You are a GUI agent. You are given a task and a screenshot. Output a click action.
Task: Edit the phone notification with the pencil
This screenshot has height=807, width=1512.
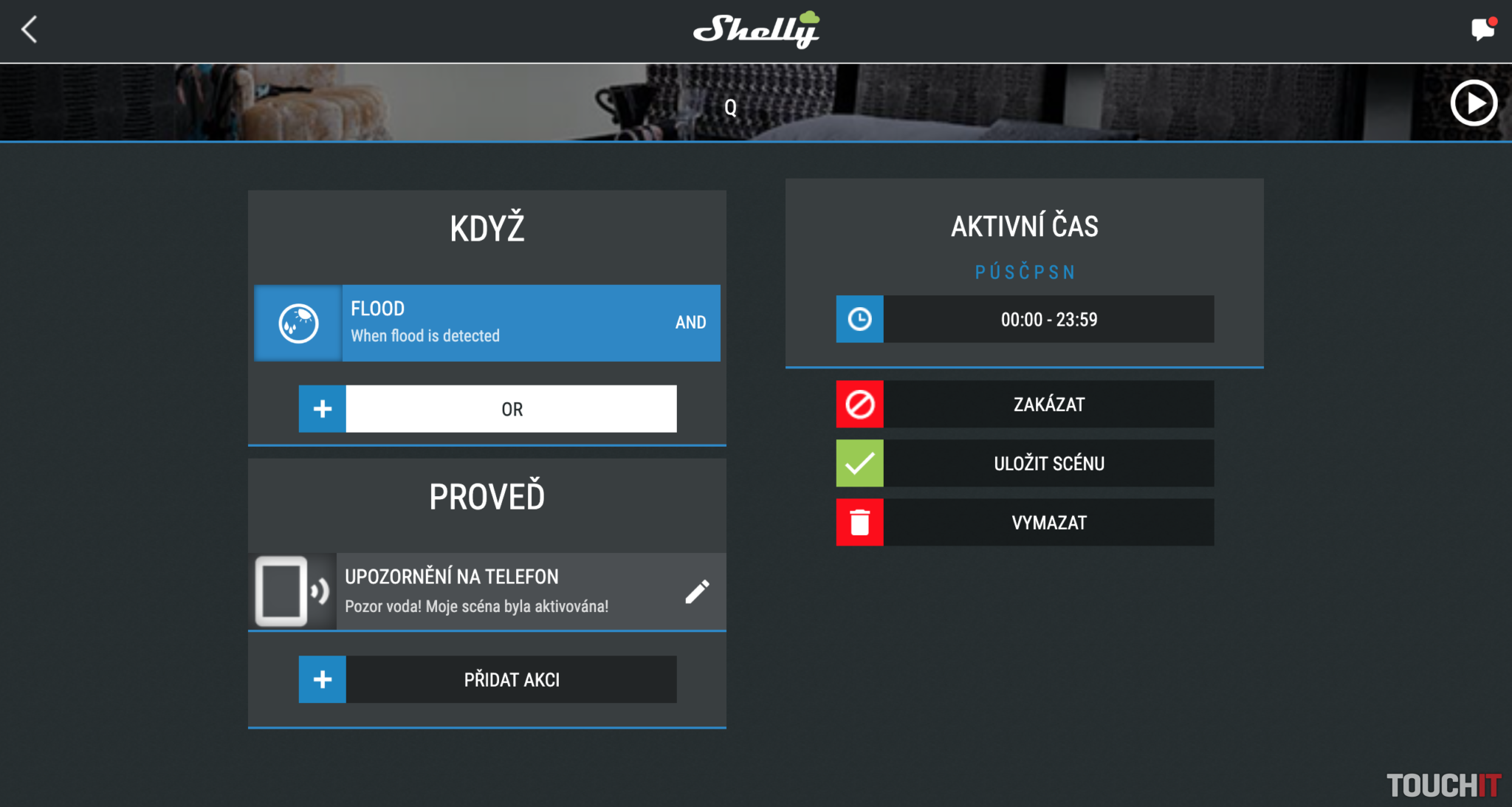coord(697,591)
